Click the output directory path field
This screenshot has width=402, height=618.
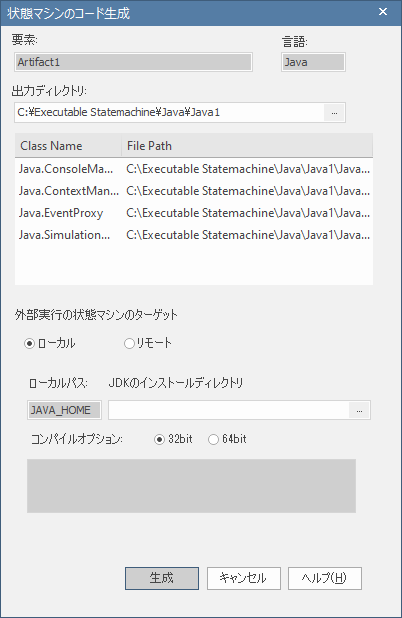[x=169, y=113]
